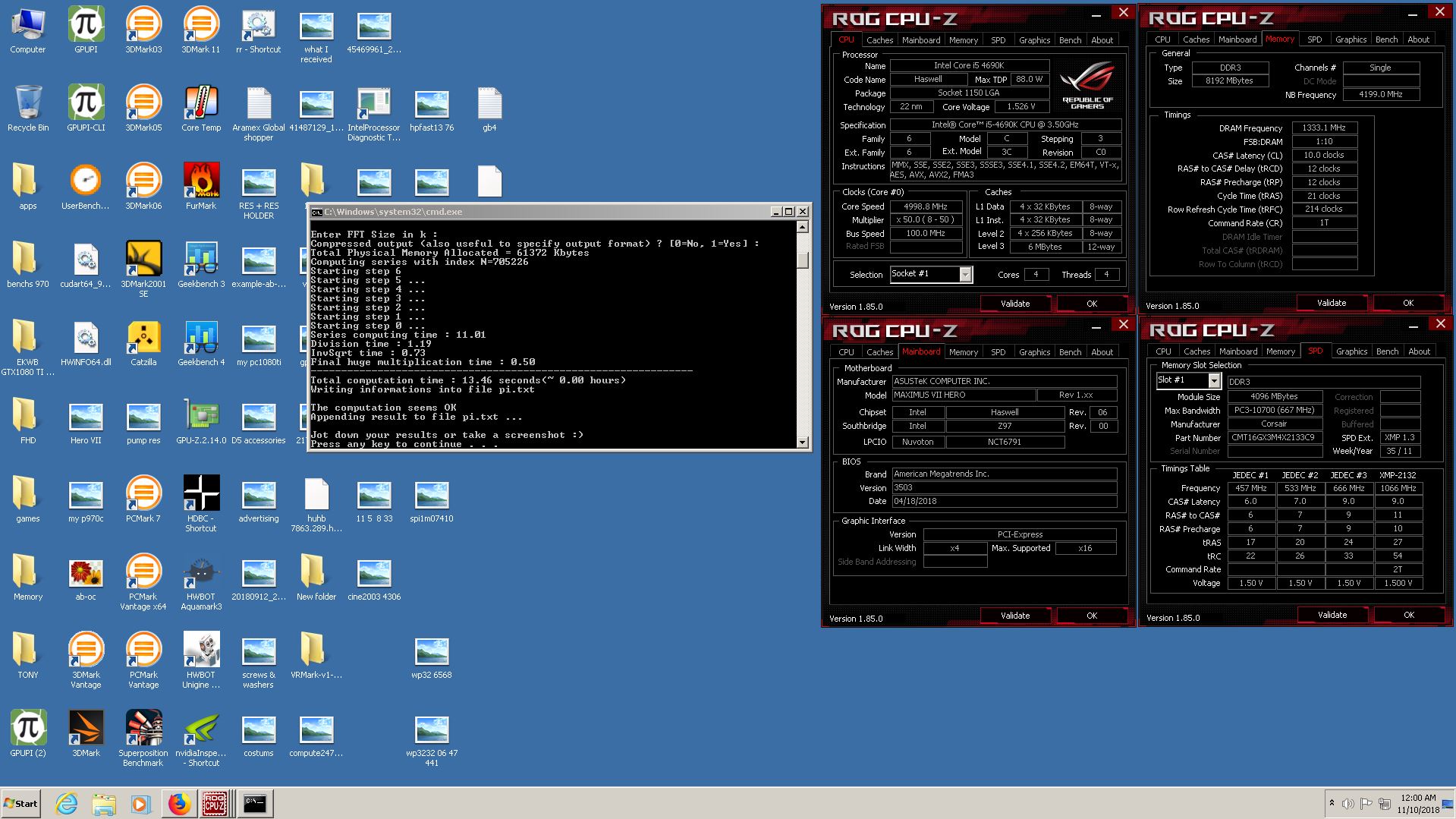Expand the Socket #1 selection dropdown
1456x819 pixels.
click(x=965, y=275)
